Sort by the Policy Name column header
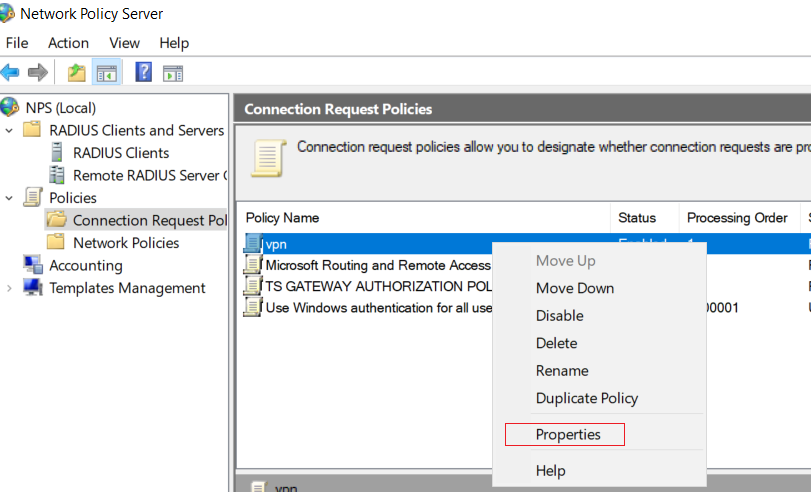Screen dimensions: 811x492 point(282,218)
